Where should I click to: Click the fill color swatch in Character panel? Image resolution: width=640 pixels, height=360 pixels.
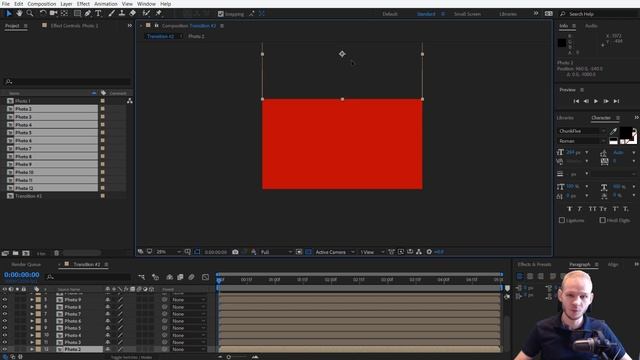coord(626,133)
